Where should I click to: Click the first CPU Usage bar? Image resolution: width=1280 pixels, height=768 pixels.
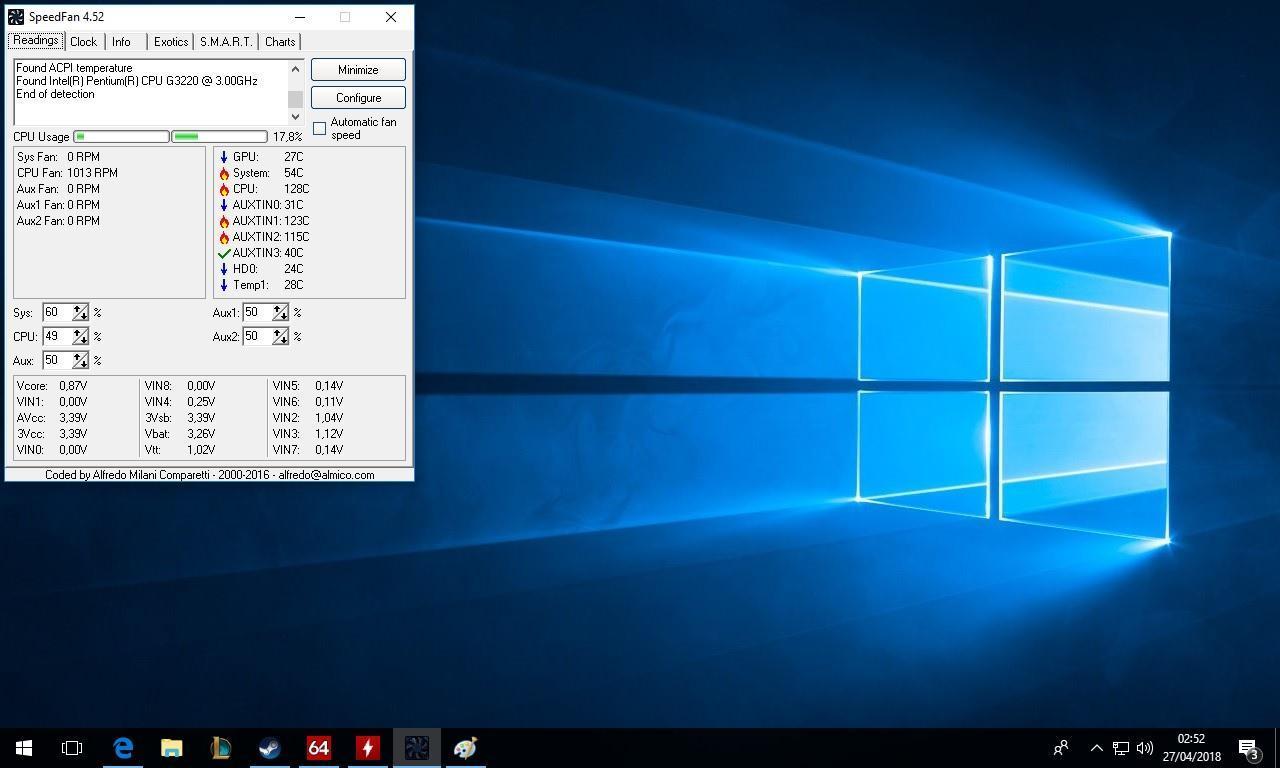pyautogui.click(x=122, y=137)
